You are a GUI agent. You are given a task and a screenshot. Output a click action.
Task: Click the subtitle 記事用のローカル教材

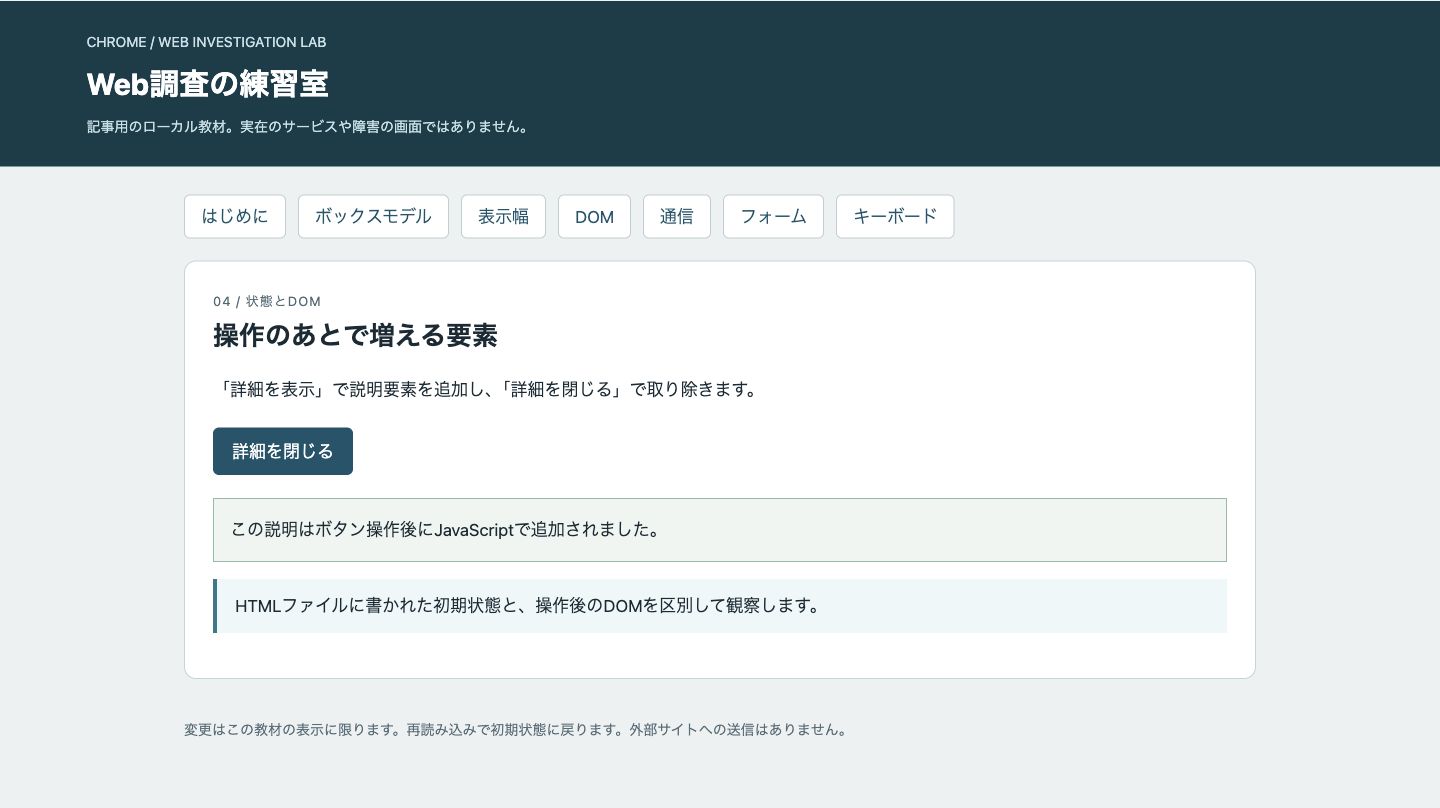pyautogui.click(x=307, y=127)
